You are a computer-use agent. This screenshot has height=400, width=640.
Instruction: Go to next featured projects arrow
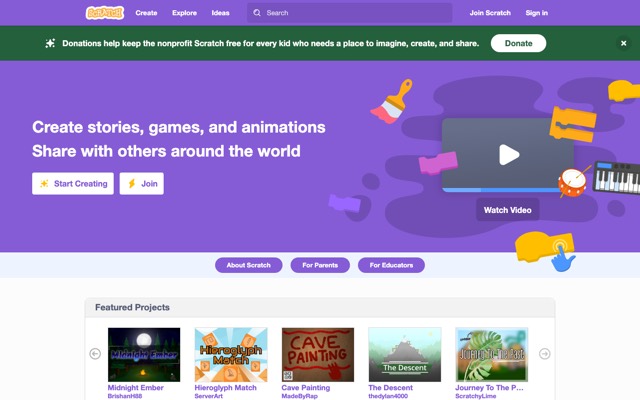[544, 353]
